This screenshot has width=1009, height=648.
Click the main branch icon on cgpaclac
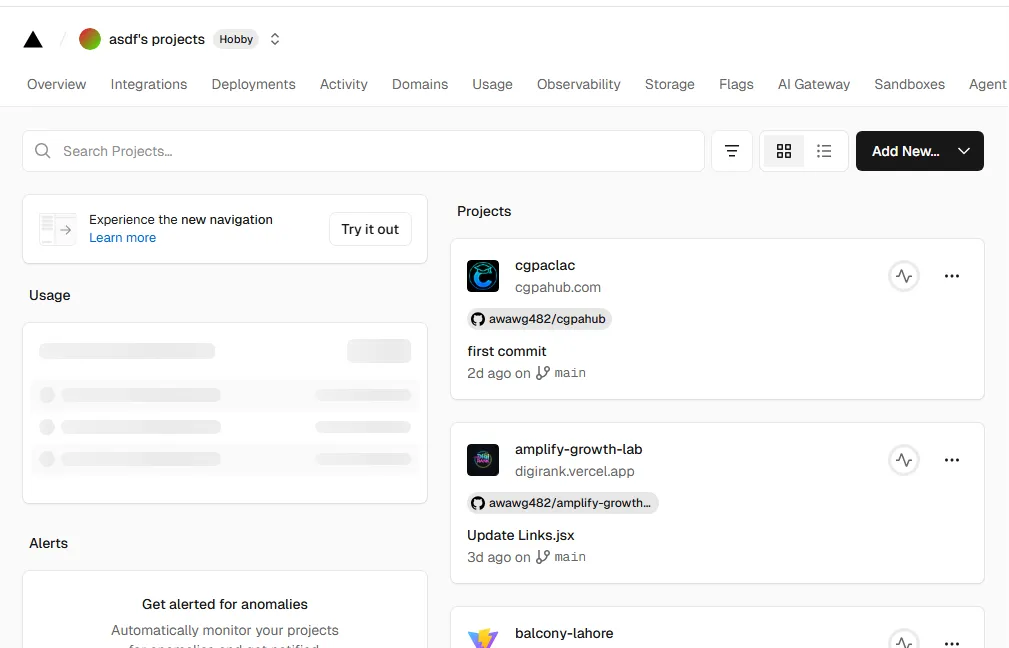542,373
